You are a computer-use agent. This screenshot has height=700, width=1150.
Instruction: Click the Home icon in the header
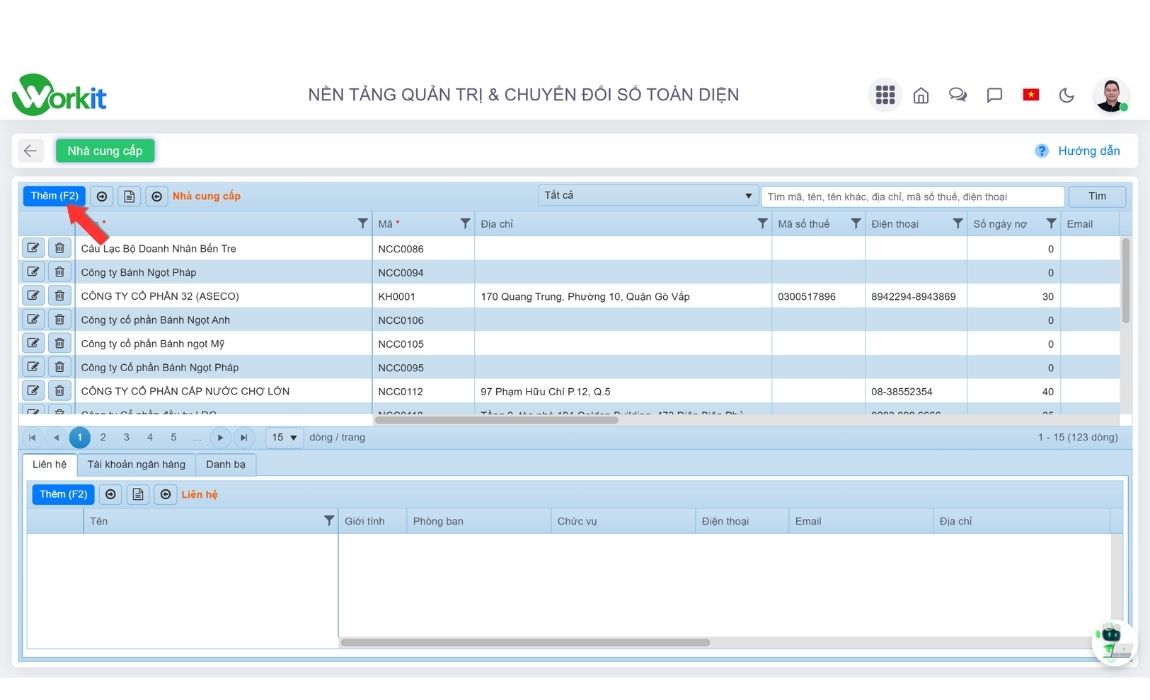coord(921,95)
